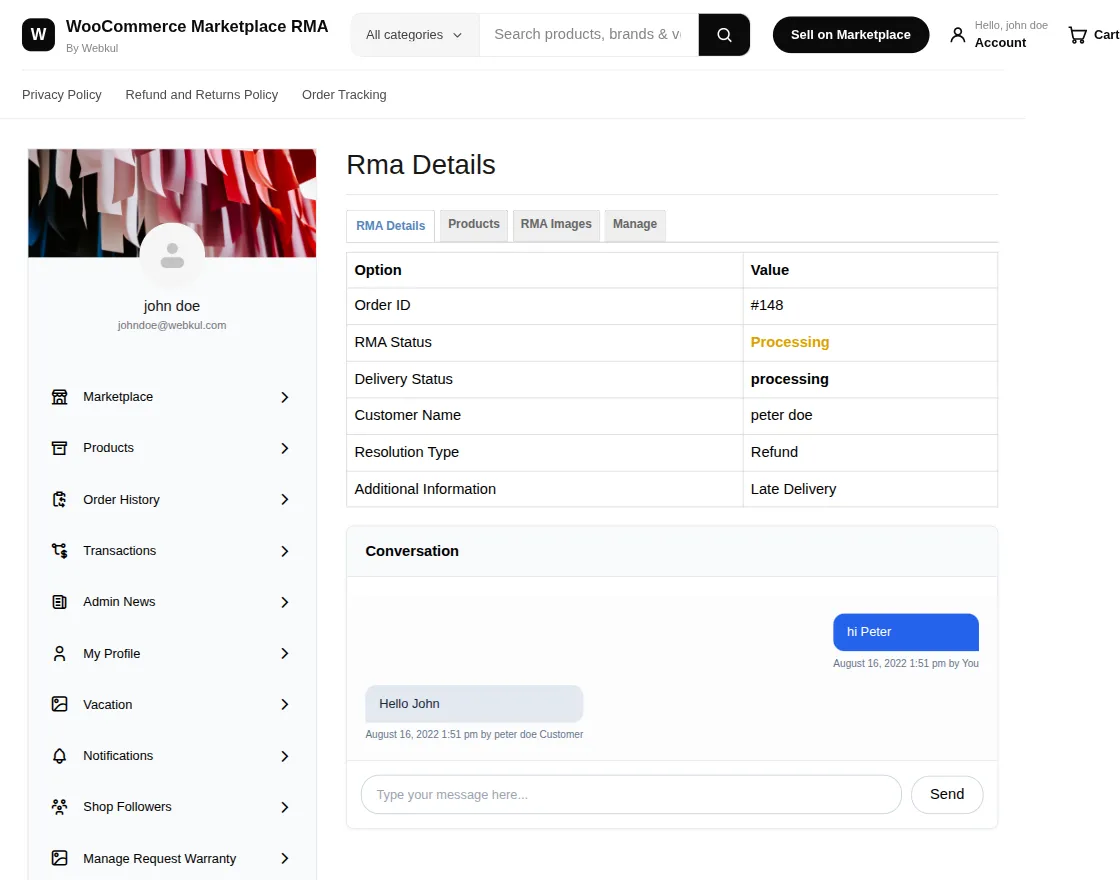Click the Manage Request Warranty icon
1120x880 pixels.
[x=59, y=859]
